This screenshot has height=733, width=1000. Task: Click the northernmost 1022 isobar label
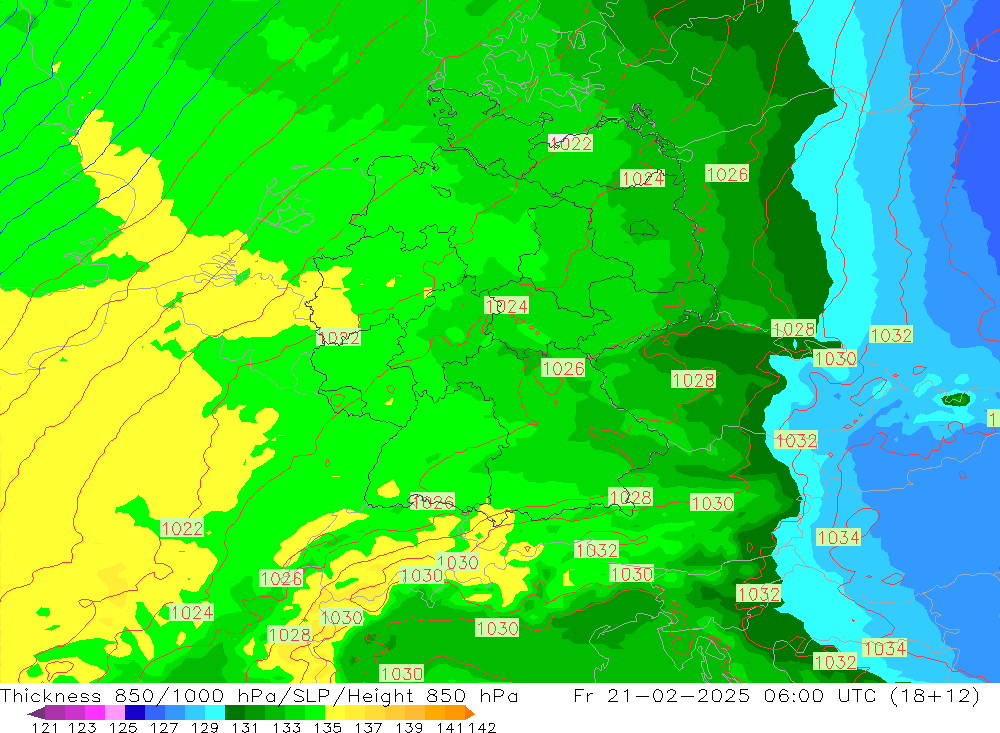pos(570,143)
